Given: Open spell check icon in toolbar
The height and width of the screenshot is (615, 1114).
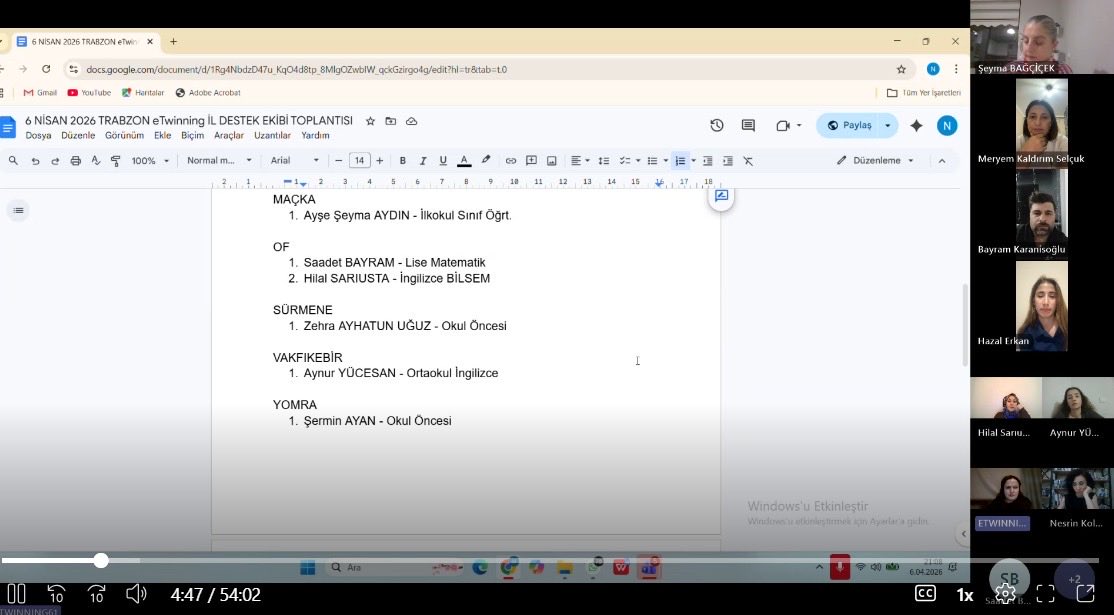Looking at the screenshot, I should click(x=95, y=161).
